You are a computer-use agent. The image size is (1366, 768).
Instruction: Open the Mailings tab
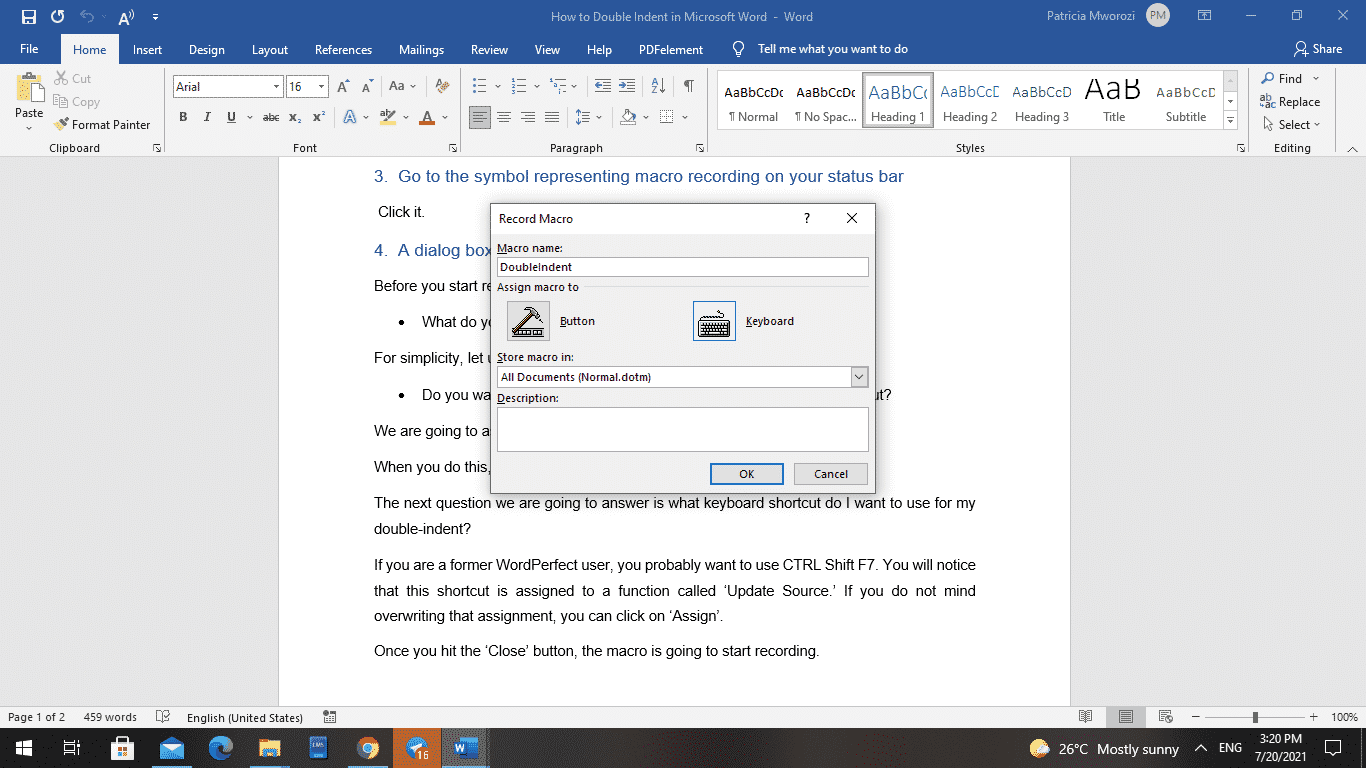point(421,50)
